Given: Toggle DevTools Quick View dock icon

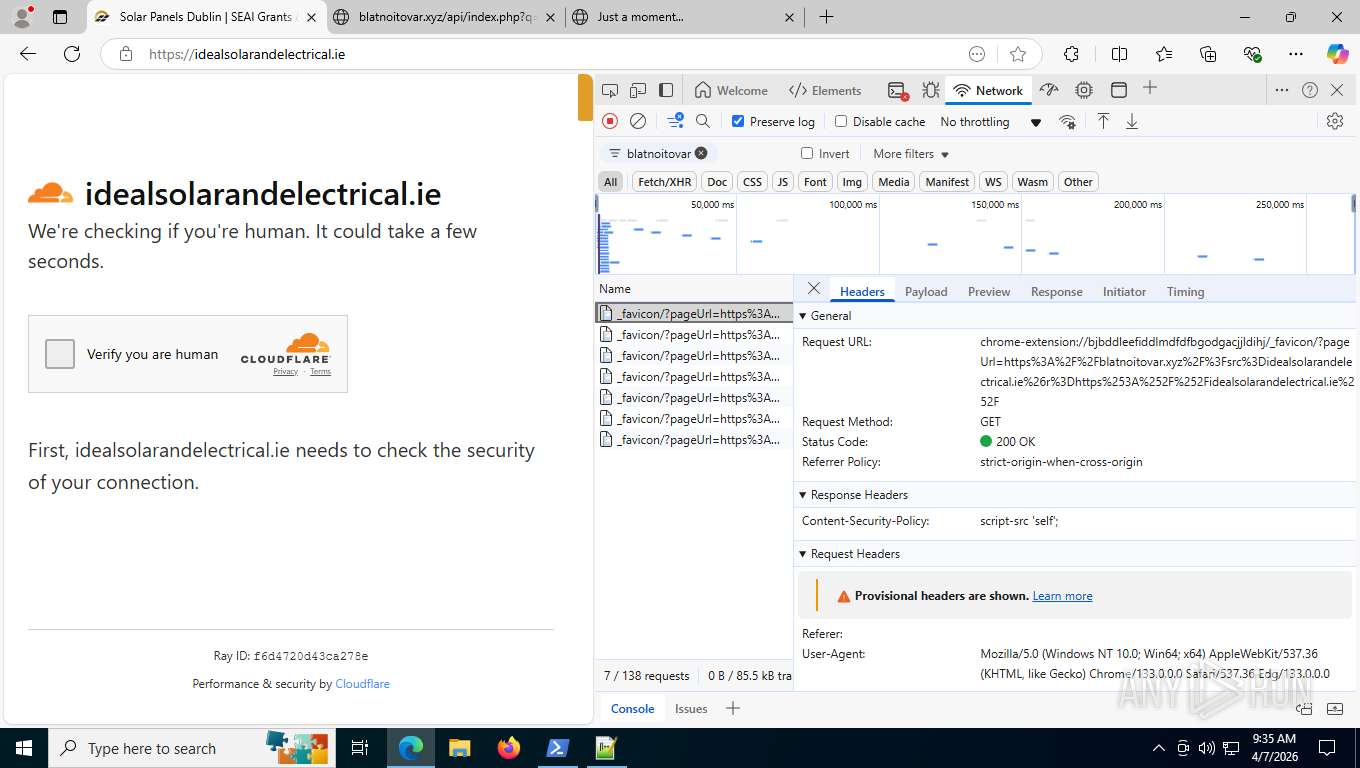Looking at the screenshot, I should [666, 90].
